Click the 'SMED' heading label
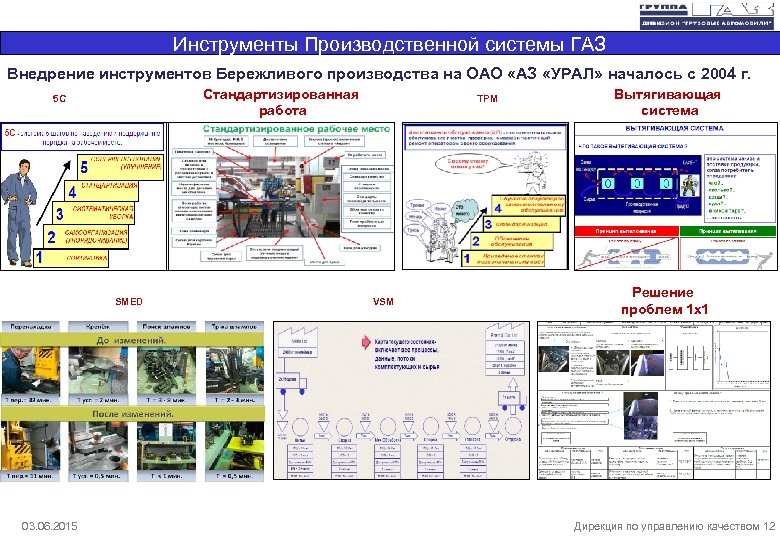The image size is (780, 540). click(129, 301)
